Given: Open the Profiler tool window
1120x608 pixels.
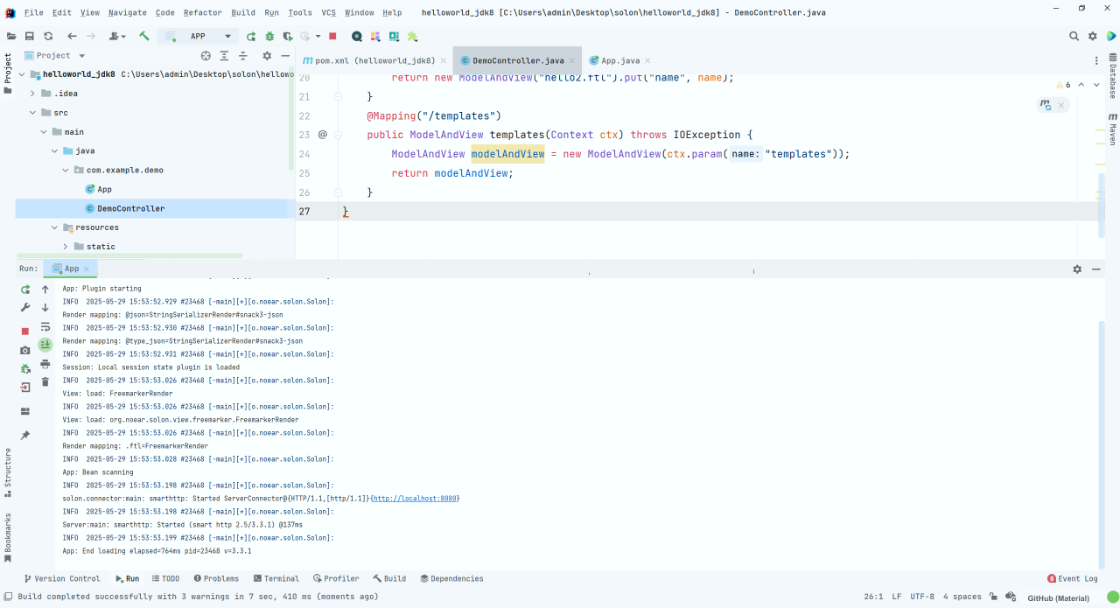Looking at the screenshot, I should 336,579.
